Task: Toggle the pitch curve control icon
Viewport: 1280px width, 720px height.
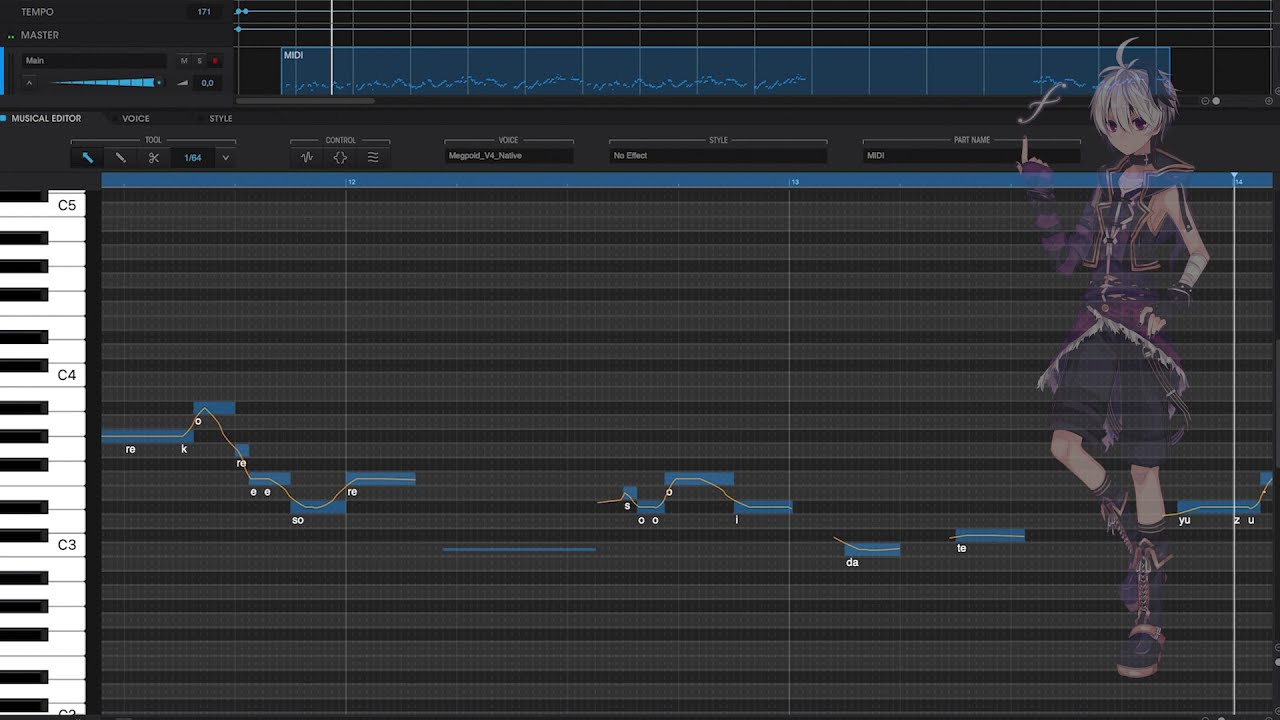Action: (x=307, y=157)
